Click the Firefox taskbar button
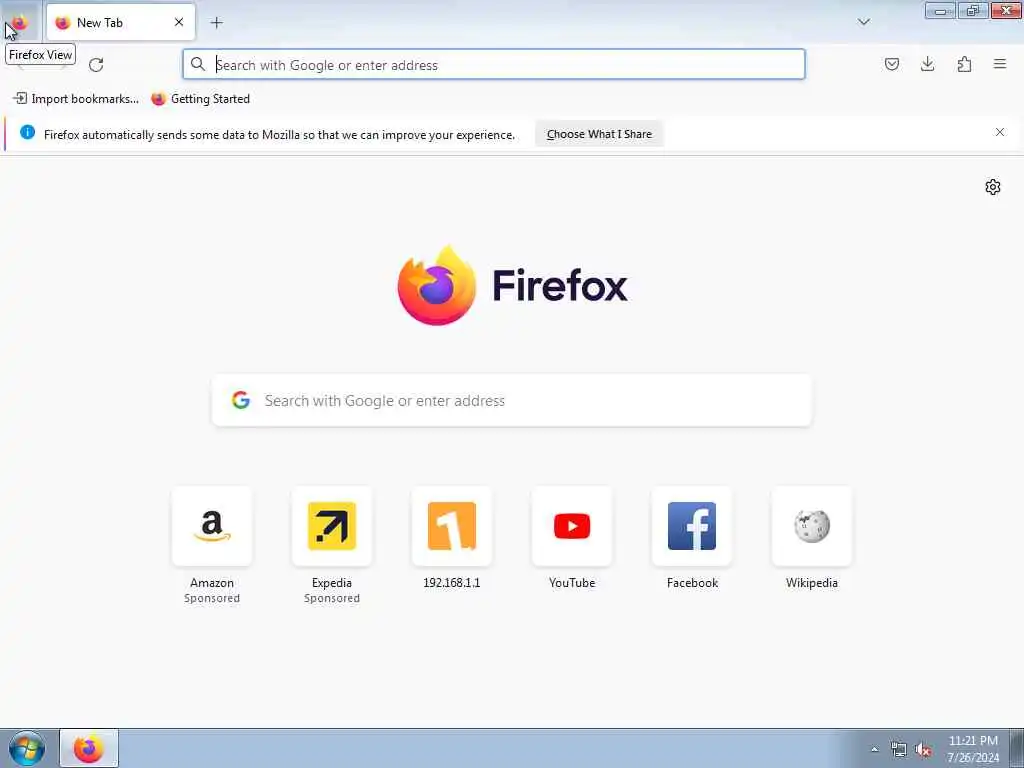Screen dimensions: 1024x768 click(x=89, y=748)
